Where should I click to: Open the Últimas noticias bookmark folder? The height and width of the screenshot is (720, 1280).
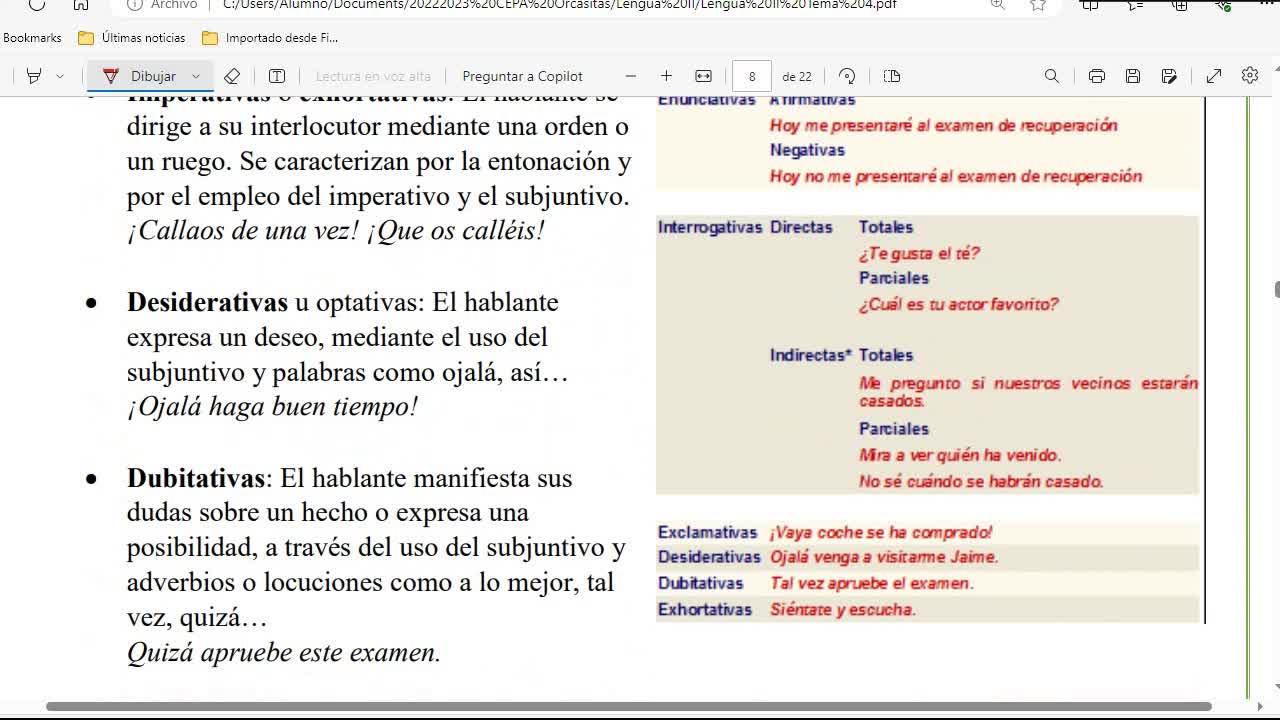(132, 38)
